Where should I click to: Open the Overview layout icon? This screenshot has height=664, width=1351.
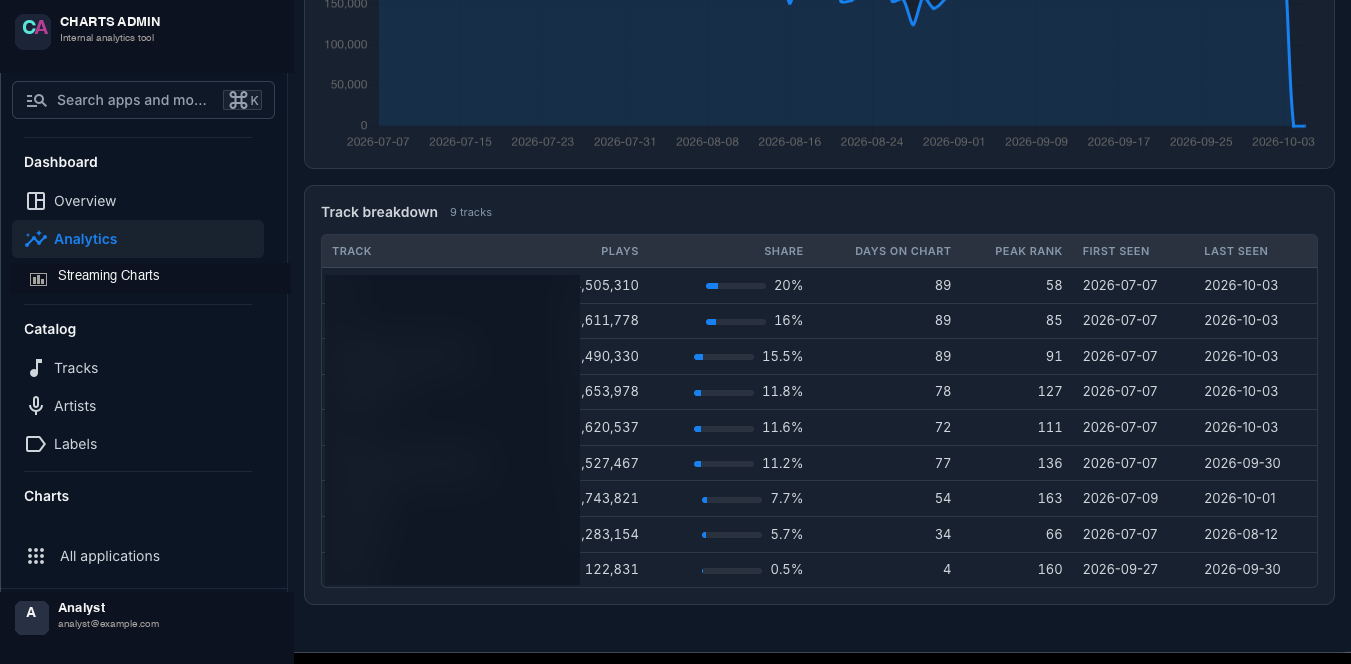pyautogui.click(x=36, y=201)
